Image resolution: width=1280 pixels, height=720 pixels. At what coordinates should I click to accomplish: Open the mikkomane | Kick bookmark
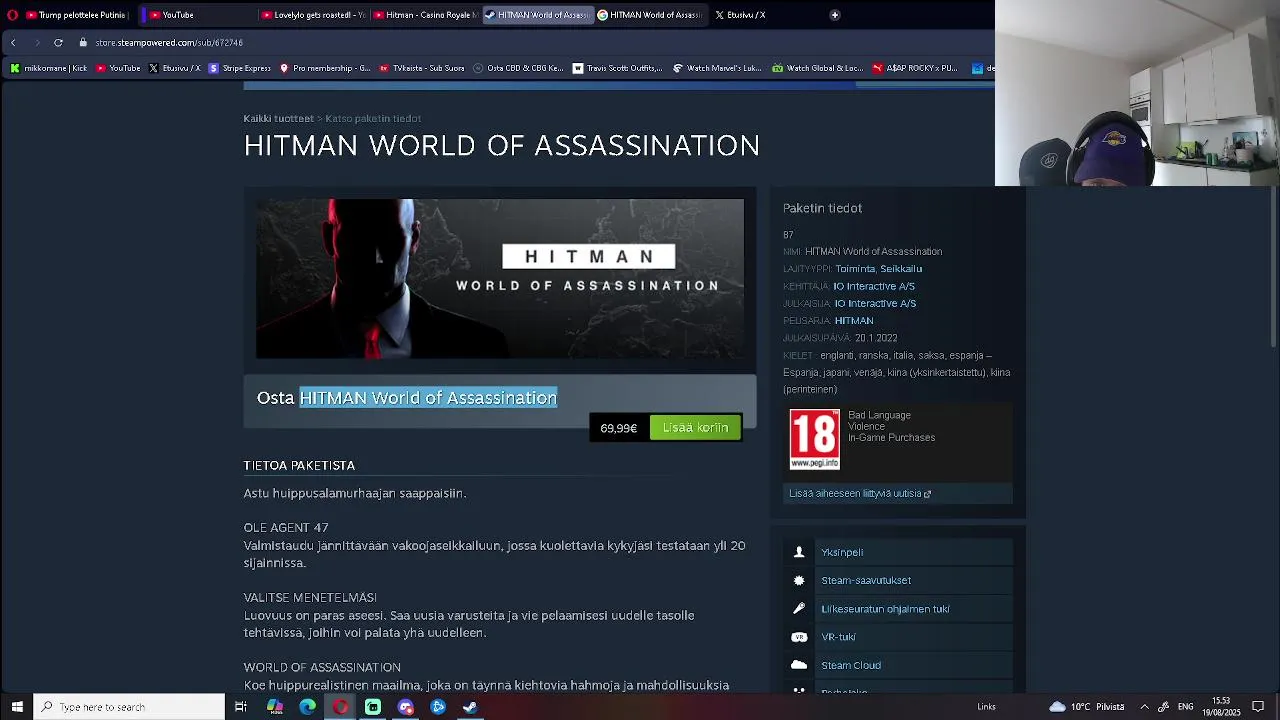48,68
